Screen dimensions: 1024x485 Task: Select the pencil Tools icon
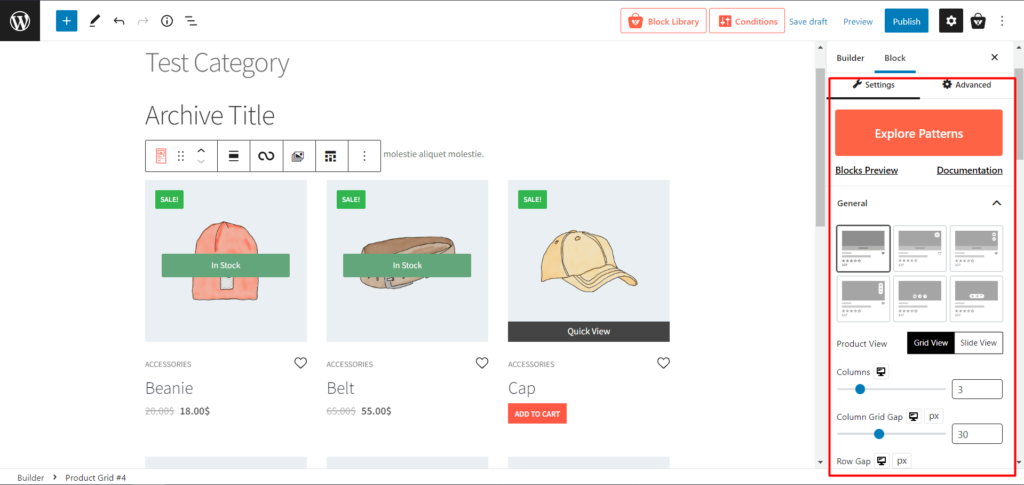pos(95,21)
